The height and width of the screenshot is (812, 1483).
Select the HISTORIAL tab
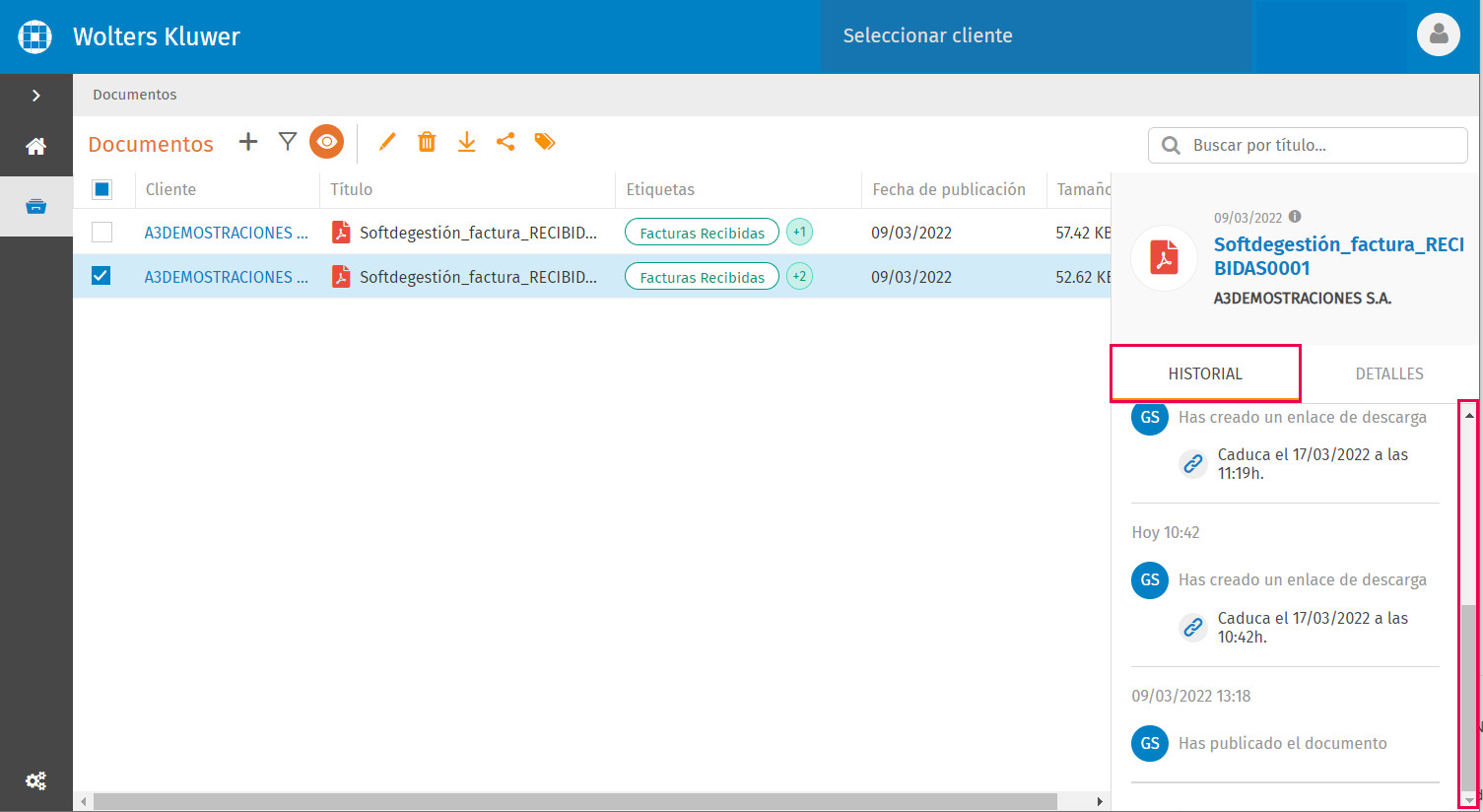pyautogui.click(x=1205, y=373)
